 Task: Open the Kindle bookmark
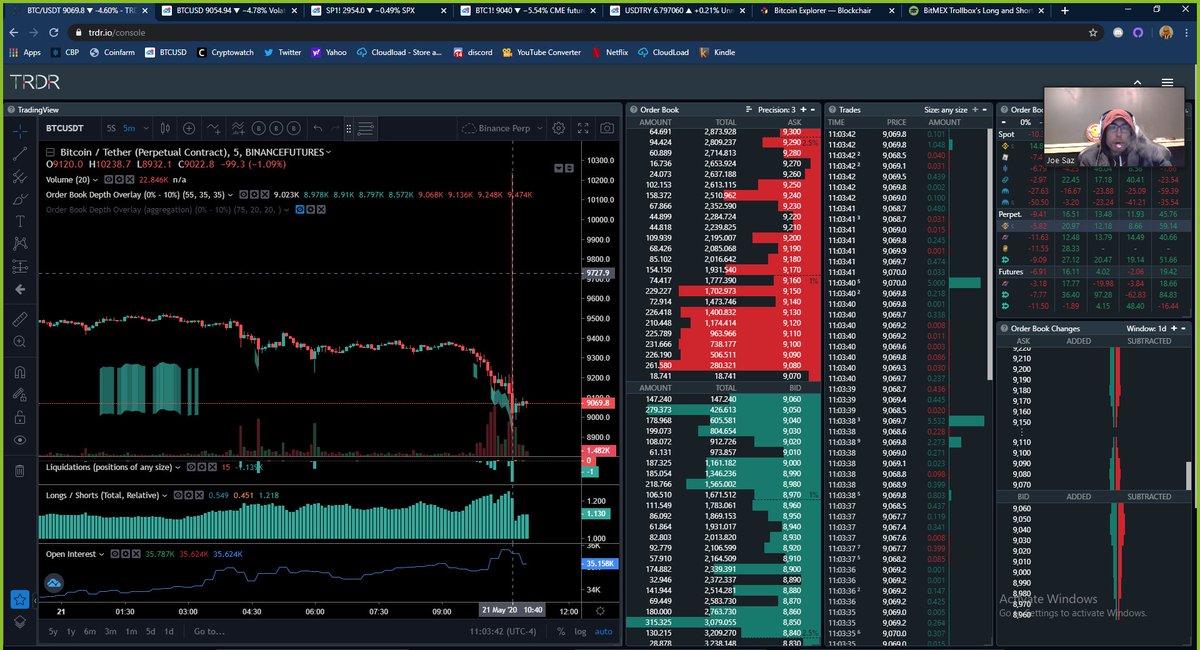click(x=717, y=52)
